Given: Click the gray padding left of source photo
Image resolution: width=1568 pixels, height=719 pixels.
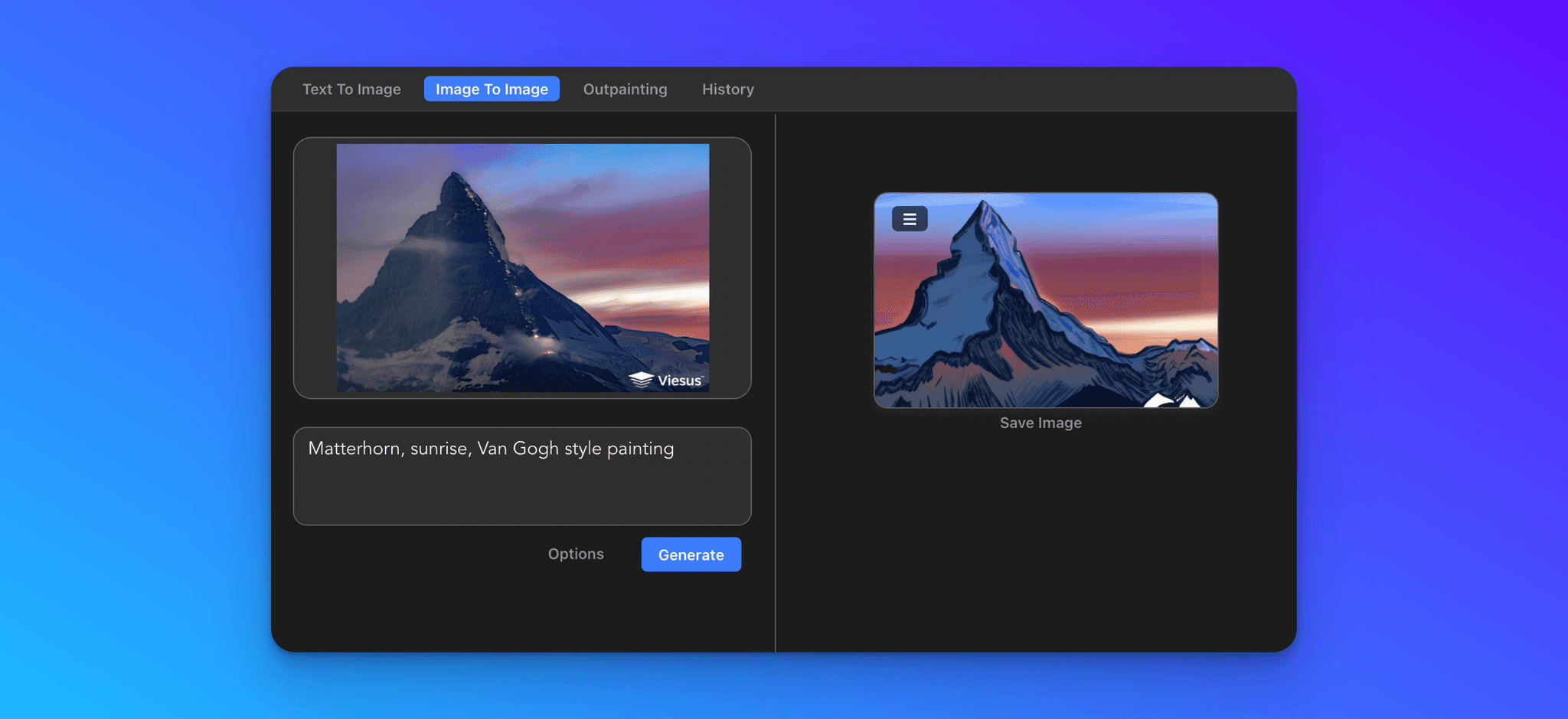Looking at the screenshot, I should [x=315, y=268].
